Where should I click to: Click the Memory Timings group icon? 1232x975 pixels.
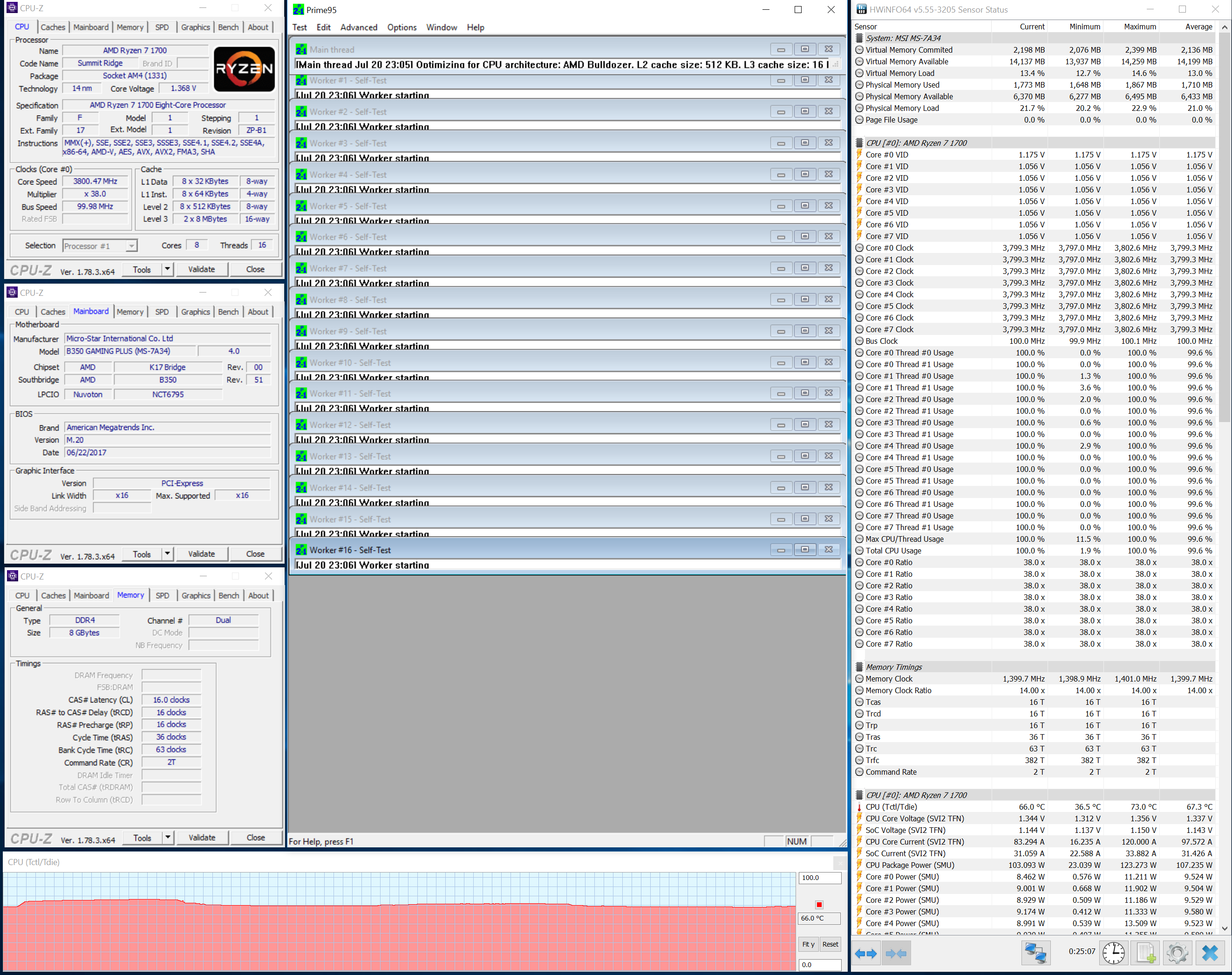tap(859, 667)
